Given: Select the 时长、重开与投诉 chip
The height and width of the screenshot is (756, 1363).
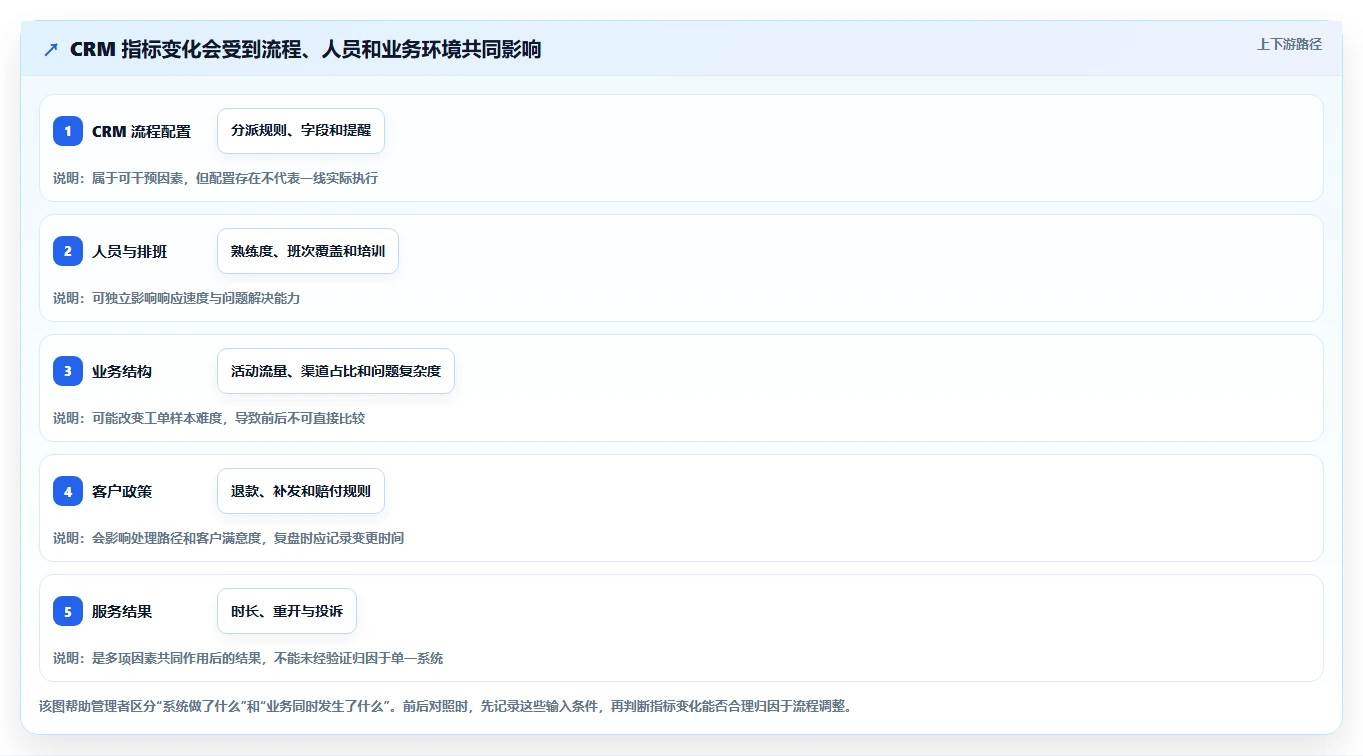Looking at the screenshot, I should pos(287,611).
